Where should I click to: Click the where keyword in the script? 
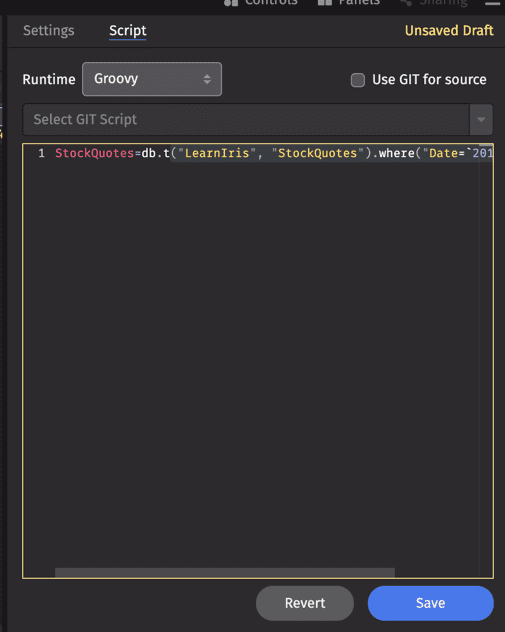(x=397, y=153)
